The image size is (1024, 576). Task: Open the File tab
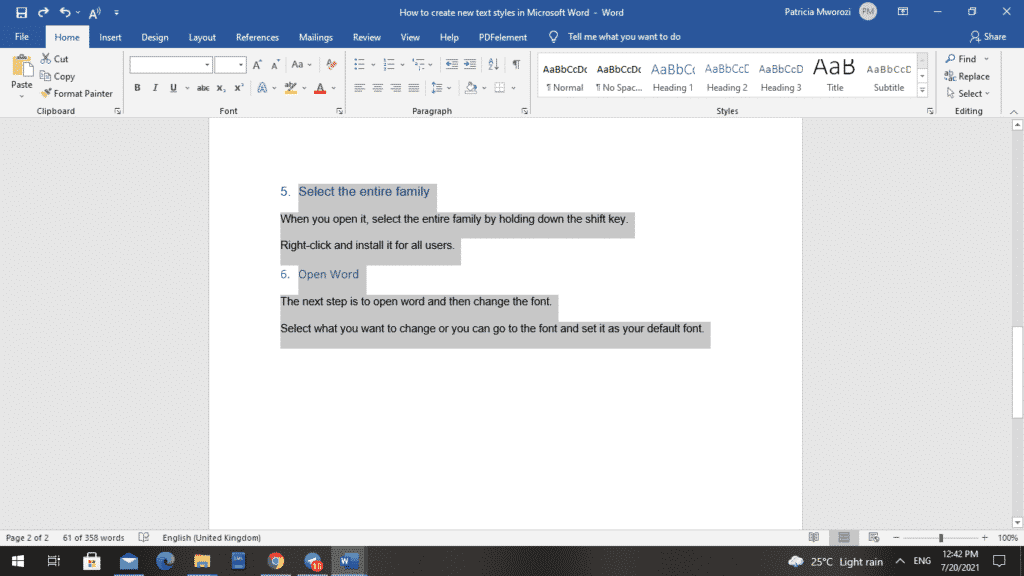pos(22,37)
